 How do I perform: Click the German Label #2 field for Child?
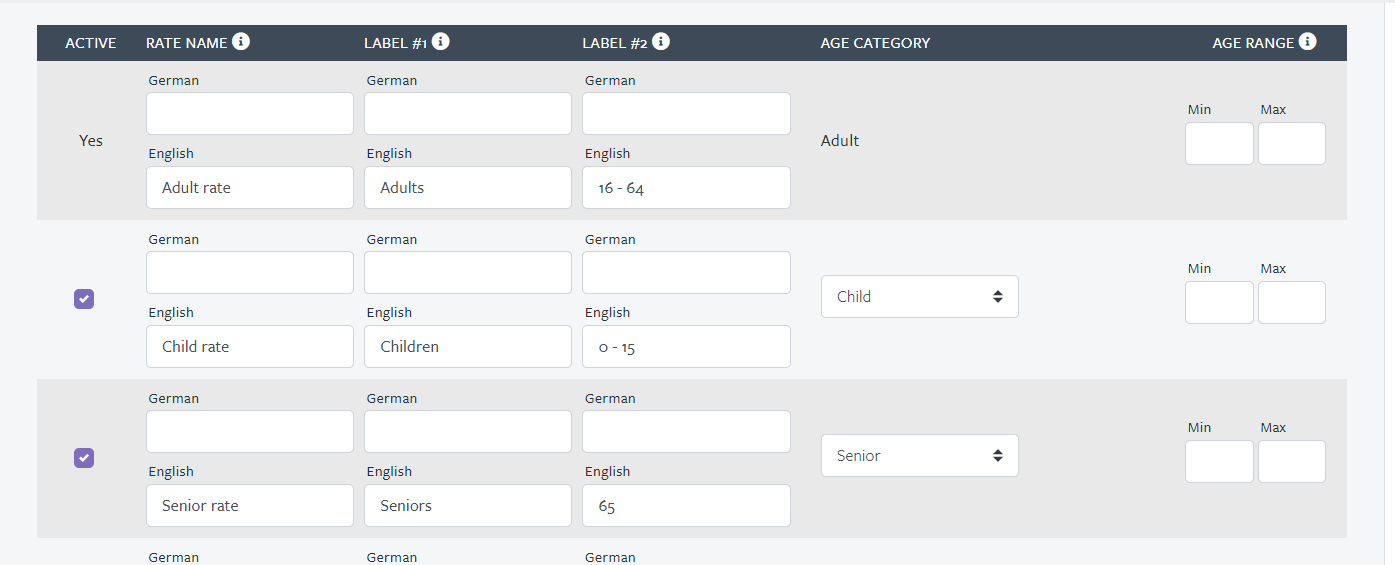point(686,273)
